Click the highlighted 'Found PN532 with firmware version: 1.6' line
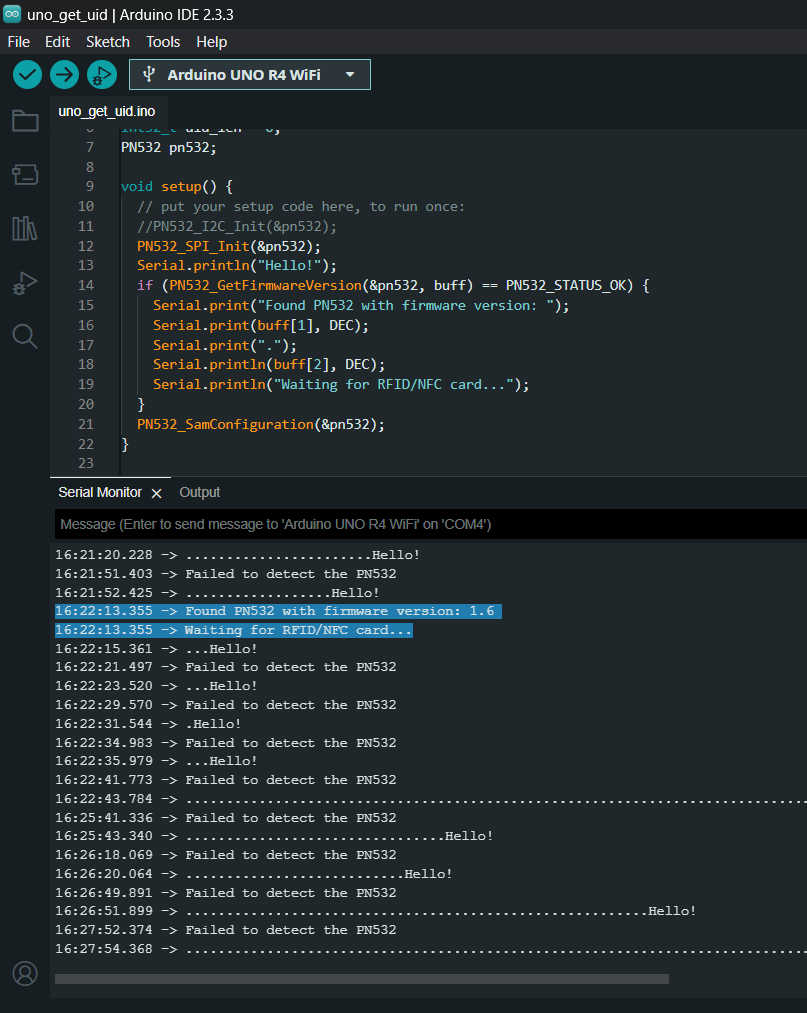807x1013 pixels. [278, 611]
